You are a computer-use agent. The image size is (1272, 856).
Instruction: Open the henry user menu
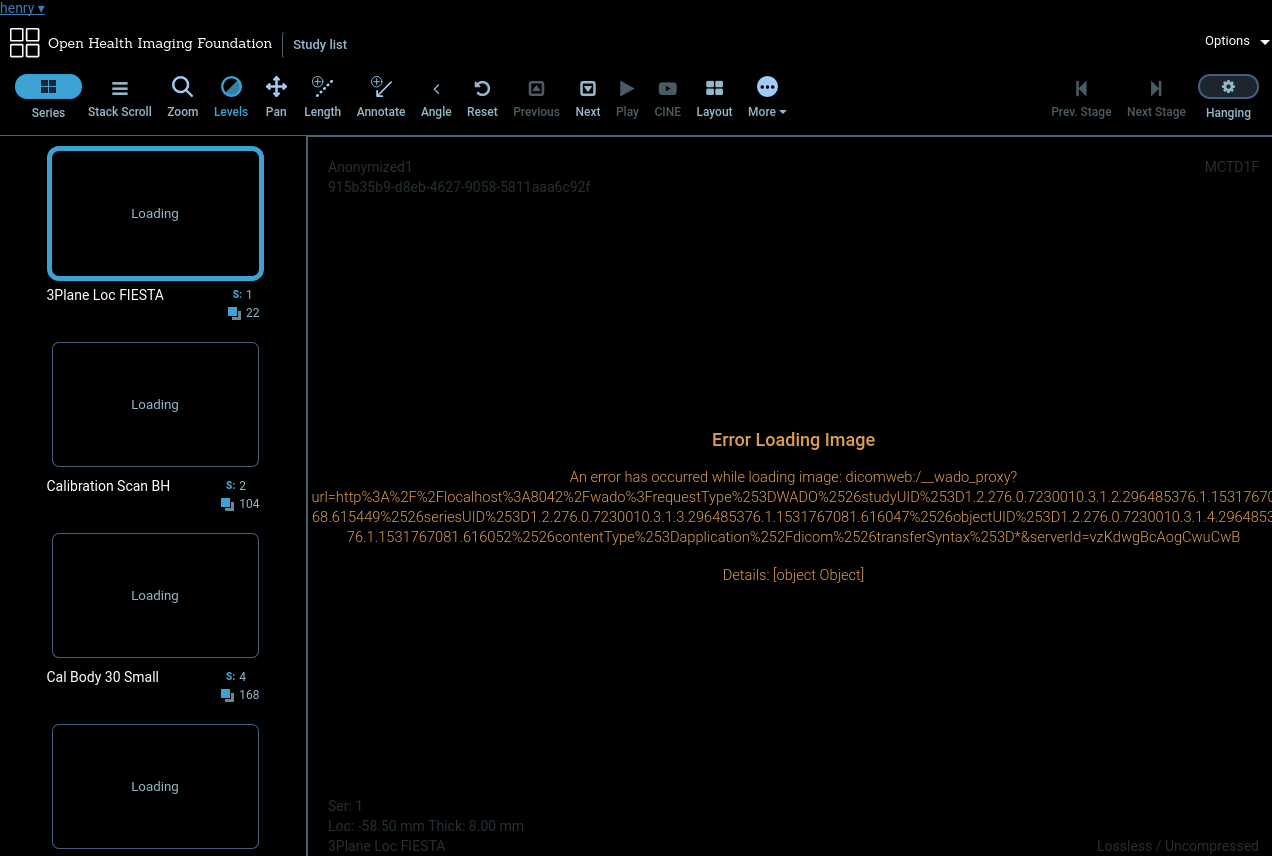tap(22, 8)
